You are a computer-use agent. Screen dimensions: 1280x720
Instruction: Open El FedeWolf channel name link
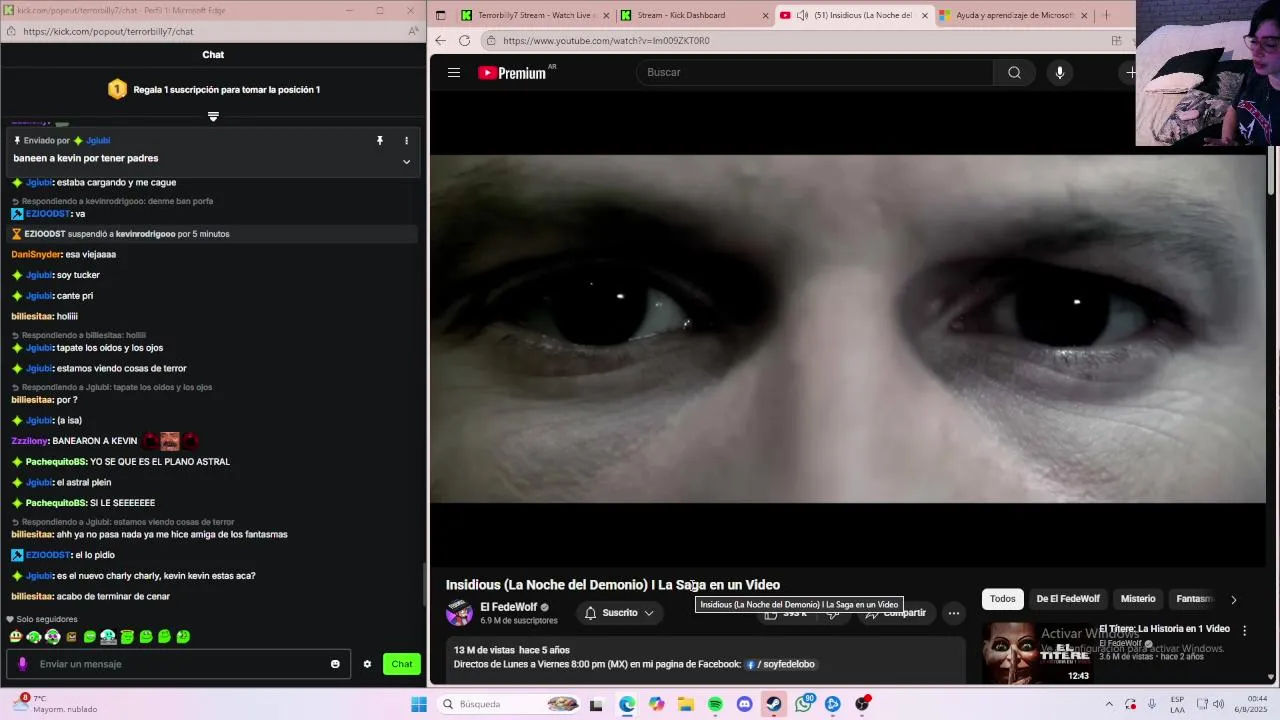(x=508, y=607)
